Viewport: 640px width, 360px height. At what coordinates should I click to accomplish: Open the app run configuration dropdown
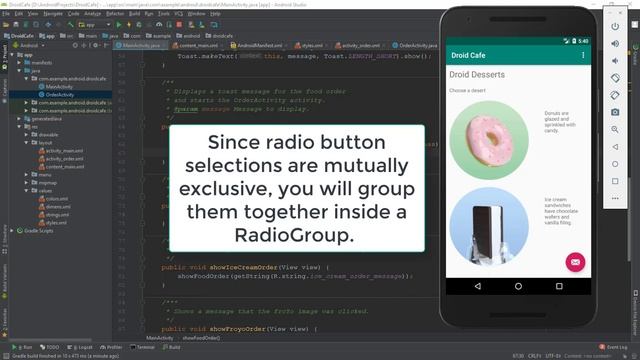tap(95, 25)
